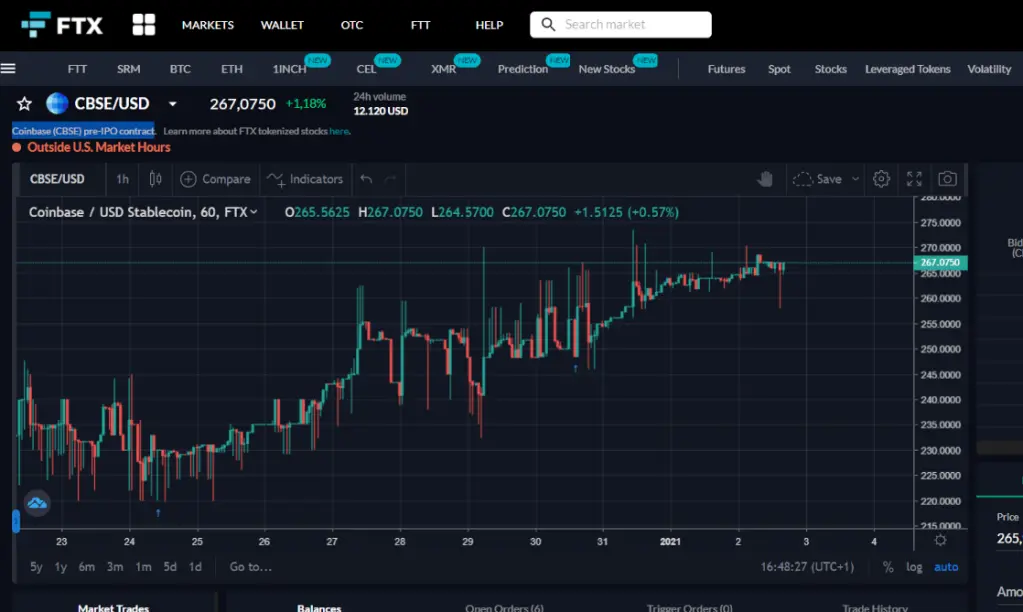Click the cloud logo on the chart
The height and width of the screenshot is (612, 1023).
pyautogui.click(x=37, y=503)
